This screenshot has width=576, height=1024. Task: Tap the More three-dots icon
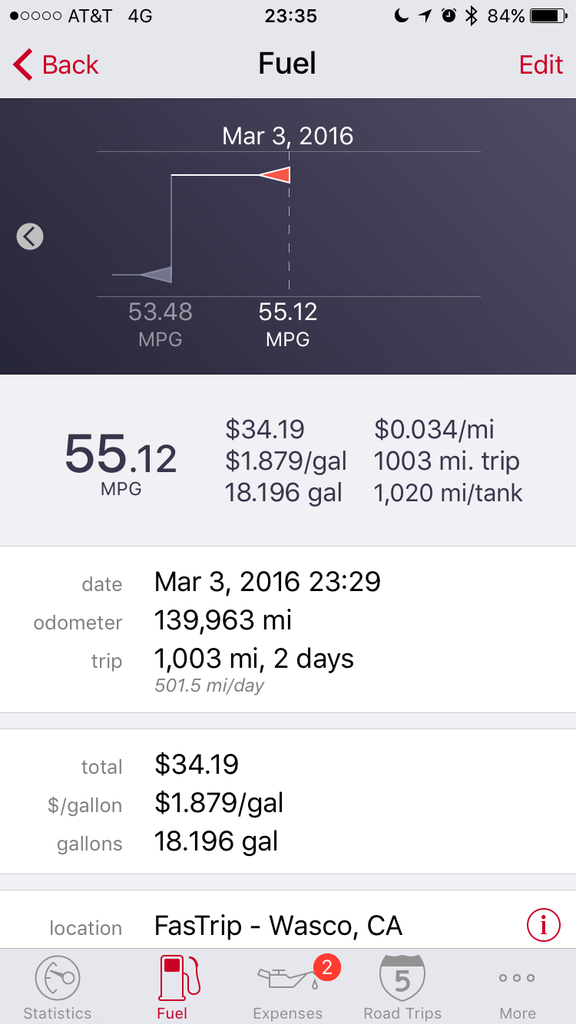[517, 978]
